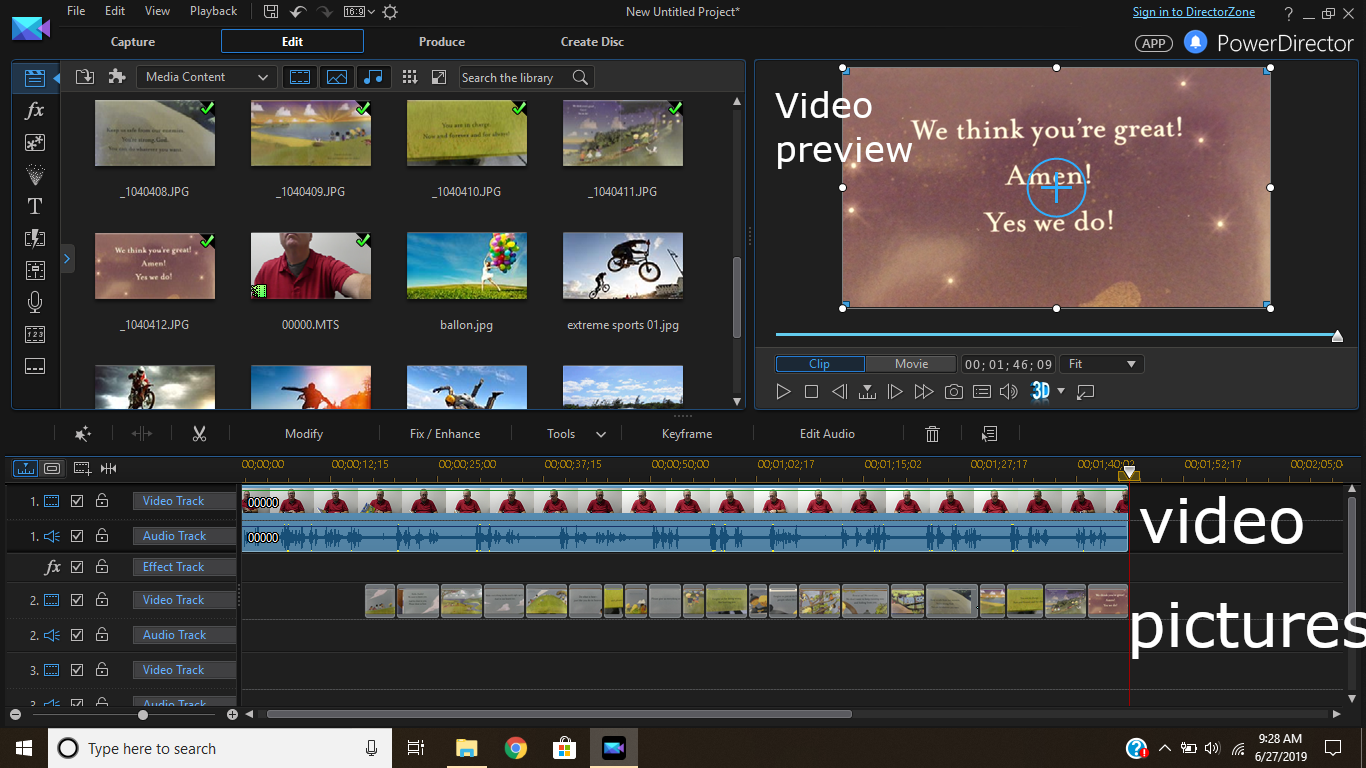Click the Fix / Enhance button
This screenshot has width=1366, height=768.
445,434
